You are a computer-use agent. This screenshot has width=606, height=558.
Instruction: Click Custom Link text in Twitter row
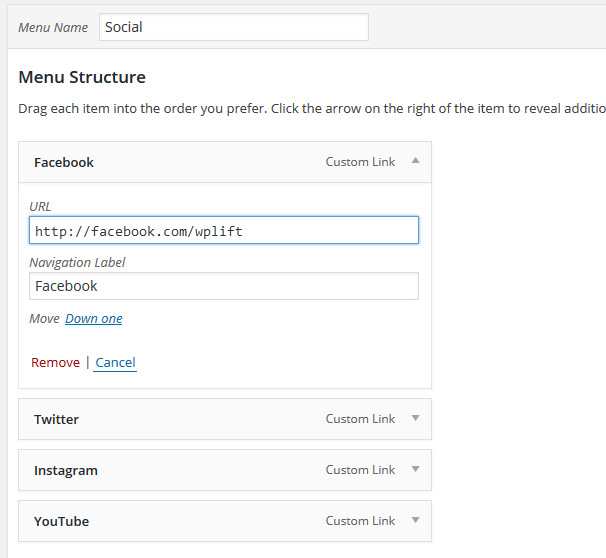(x=360, y=419)
